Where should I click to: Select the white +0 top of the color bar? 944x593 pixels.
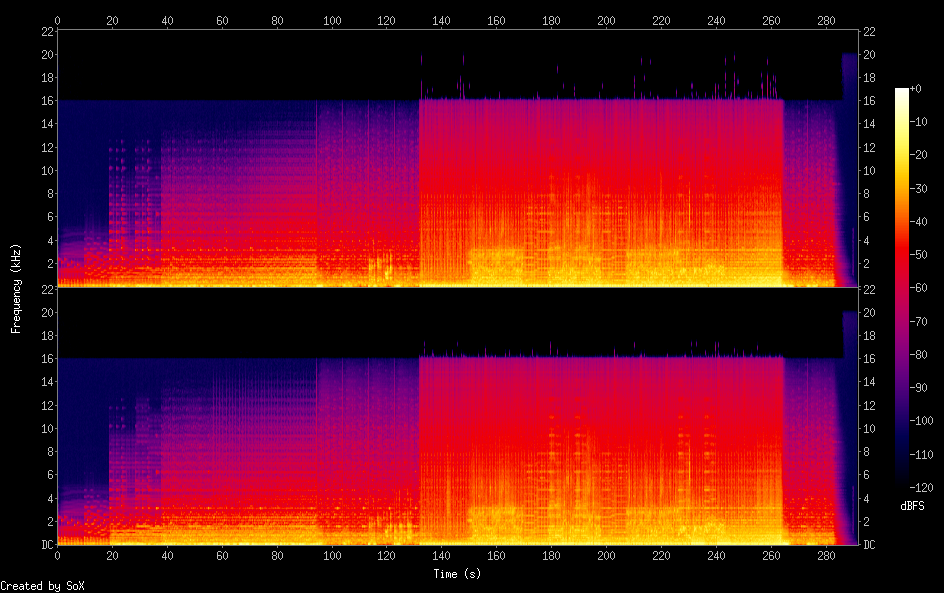902,90
